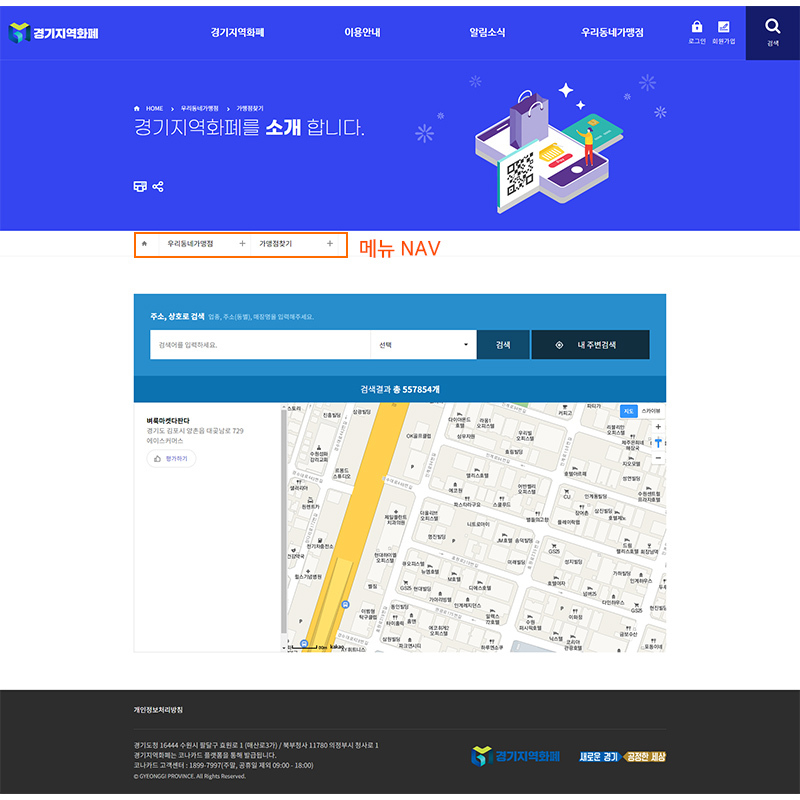Image resolution: width=800 pixels, height=800 pixels.
Task: Click 가맹점찾기 breadcrumb link
Action: [x=249, y=109]
